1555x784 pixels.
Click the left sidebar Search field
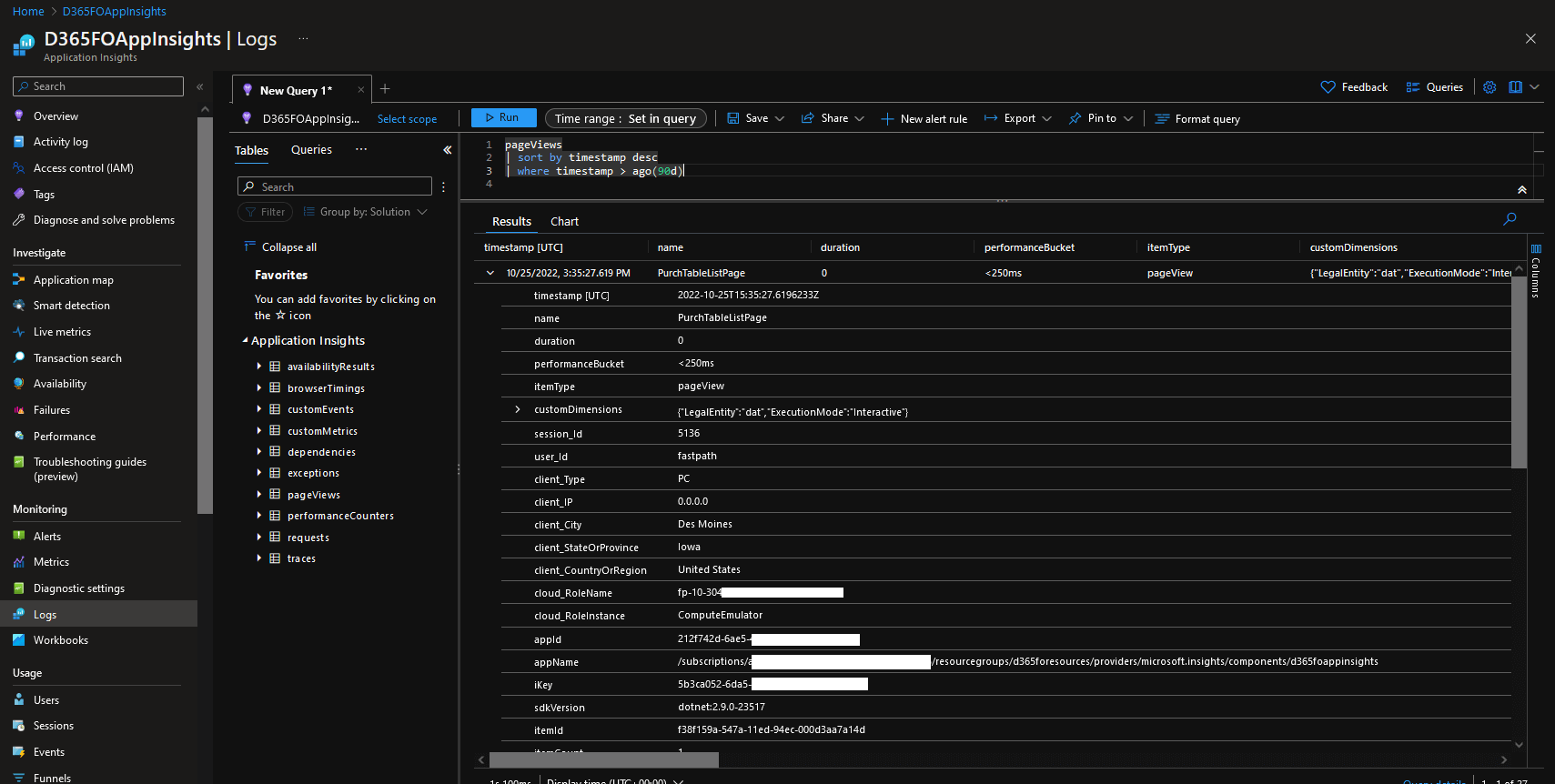(x=98, y=86)
